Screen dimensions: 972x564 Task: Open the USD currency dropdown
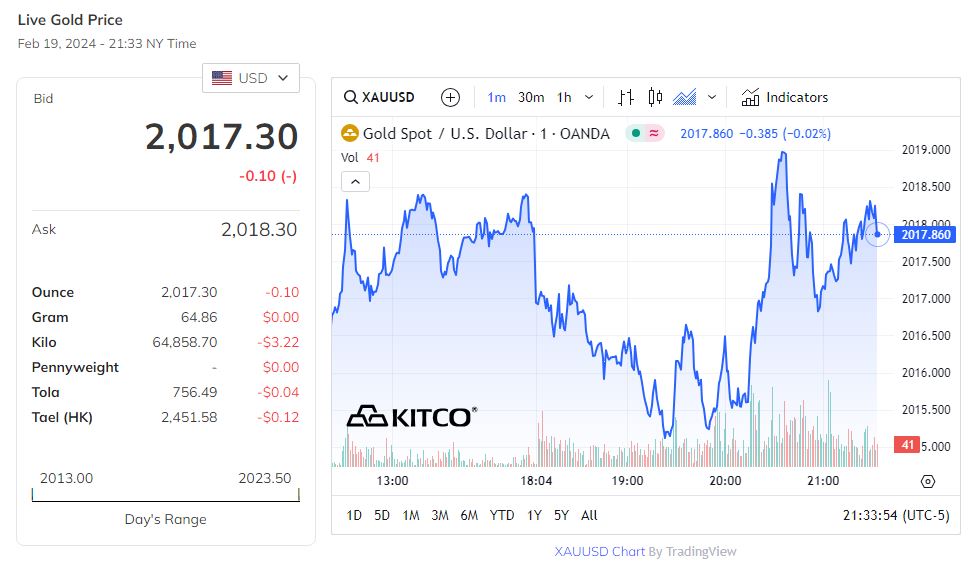251,78
